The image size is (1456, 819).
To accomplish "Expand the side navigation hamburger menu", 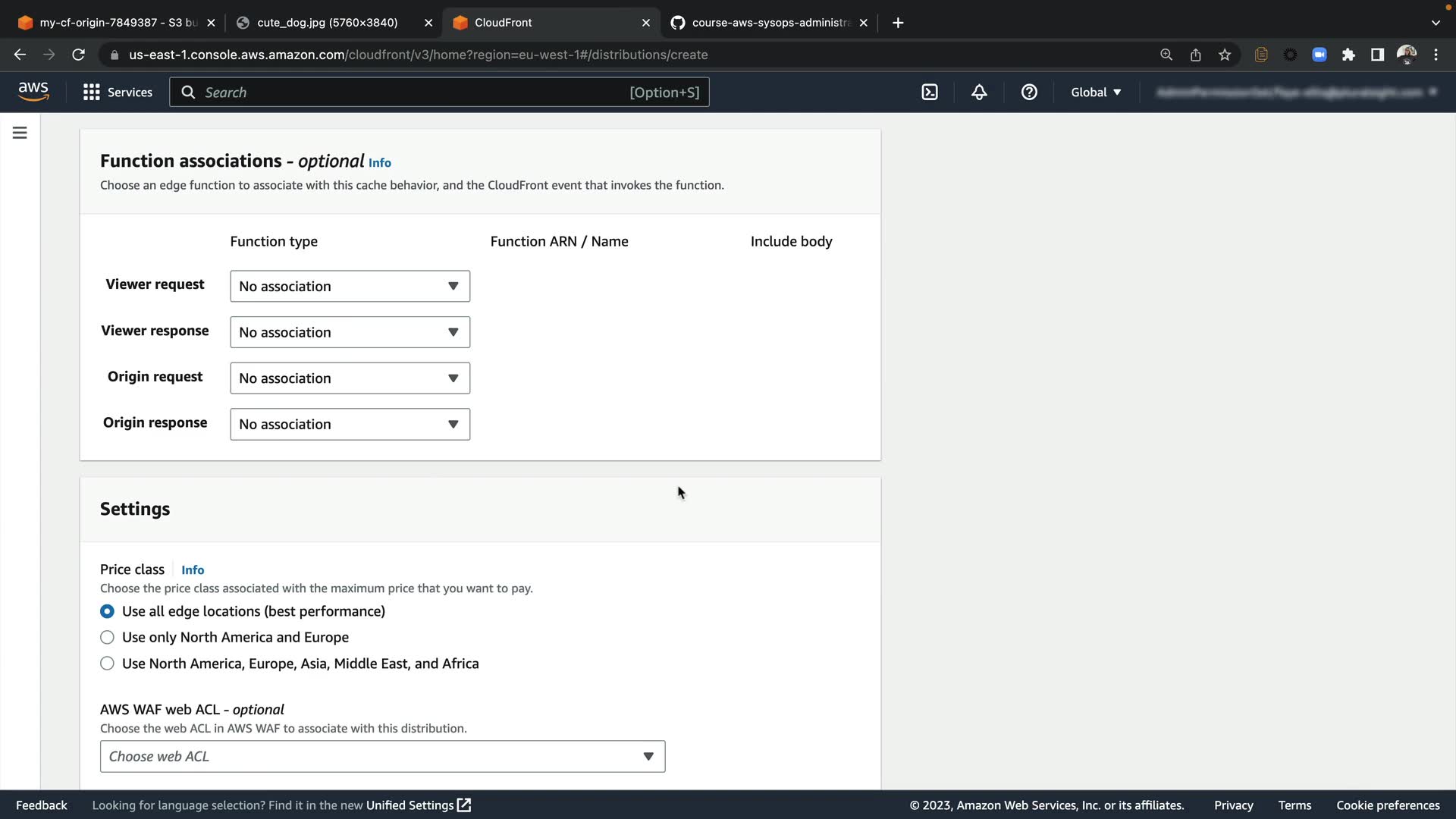I will point(20,133).
